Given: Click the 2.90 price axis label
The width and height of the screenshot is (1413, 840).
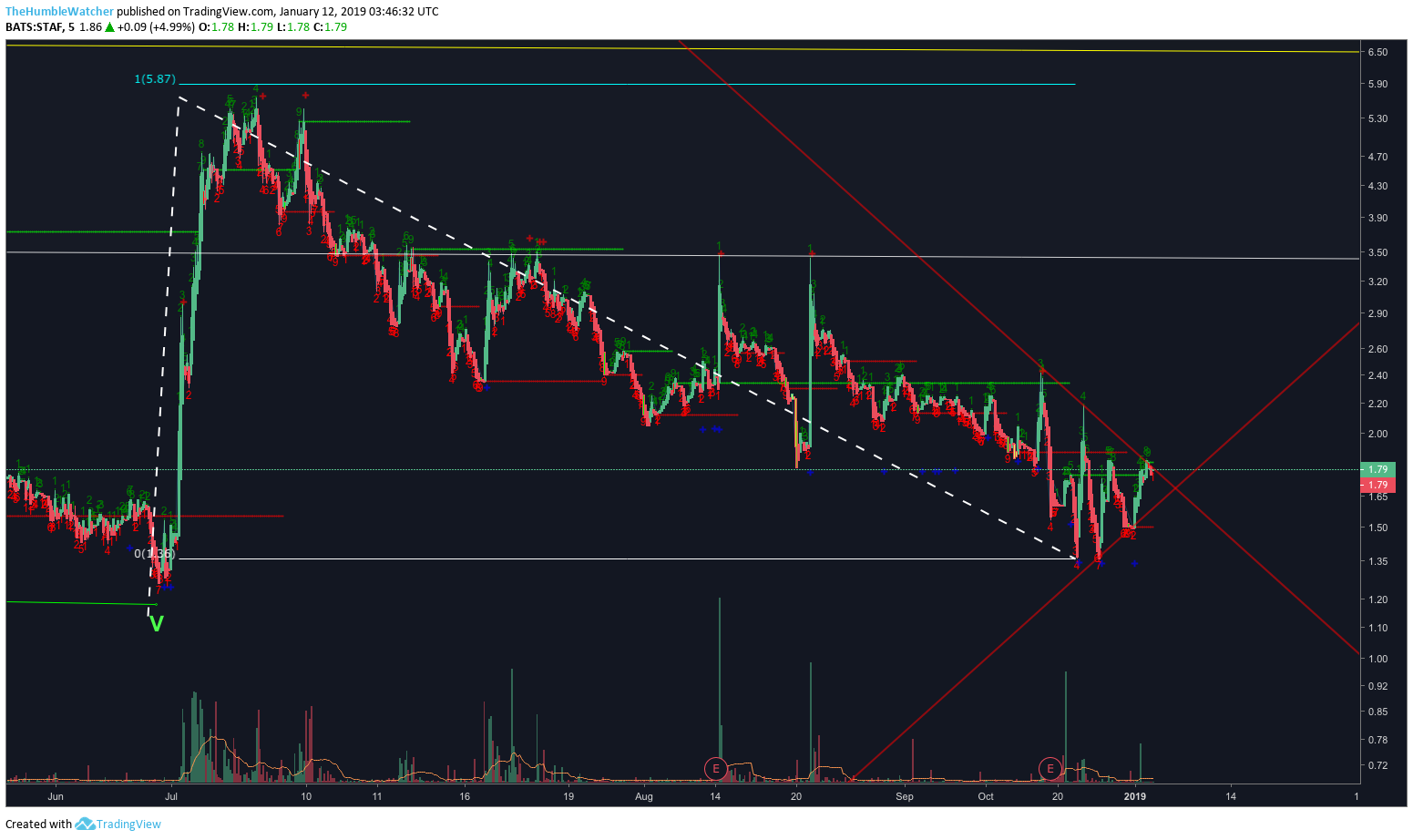Looking at the screenshot, I should [1377, 314].
